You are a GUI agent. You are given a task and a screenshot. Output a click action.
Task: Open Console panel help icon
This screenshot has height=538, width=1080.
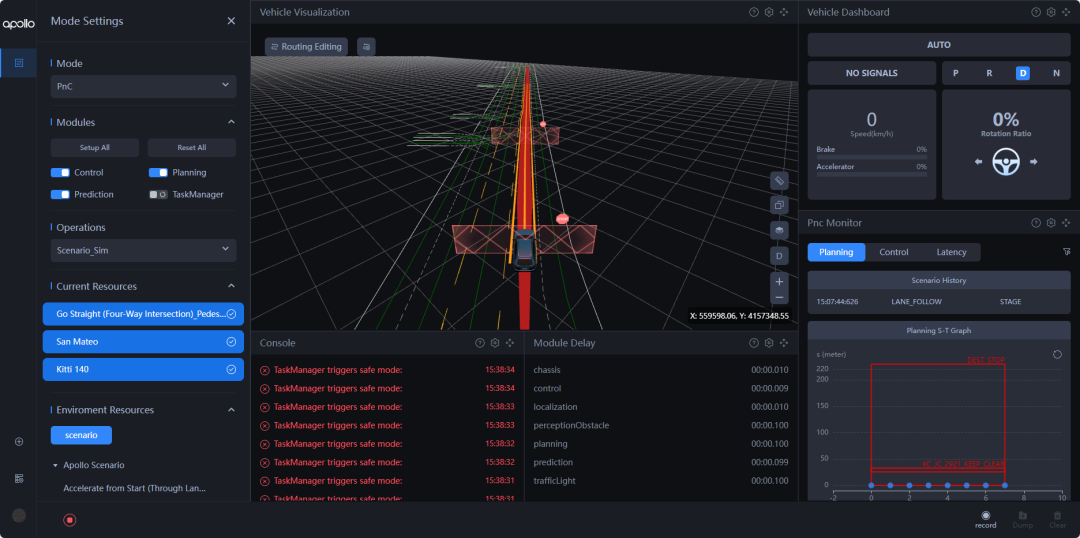coord(479,343)
